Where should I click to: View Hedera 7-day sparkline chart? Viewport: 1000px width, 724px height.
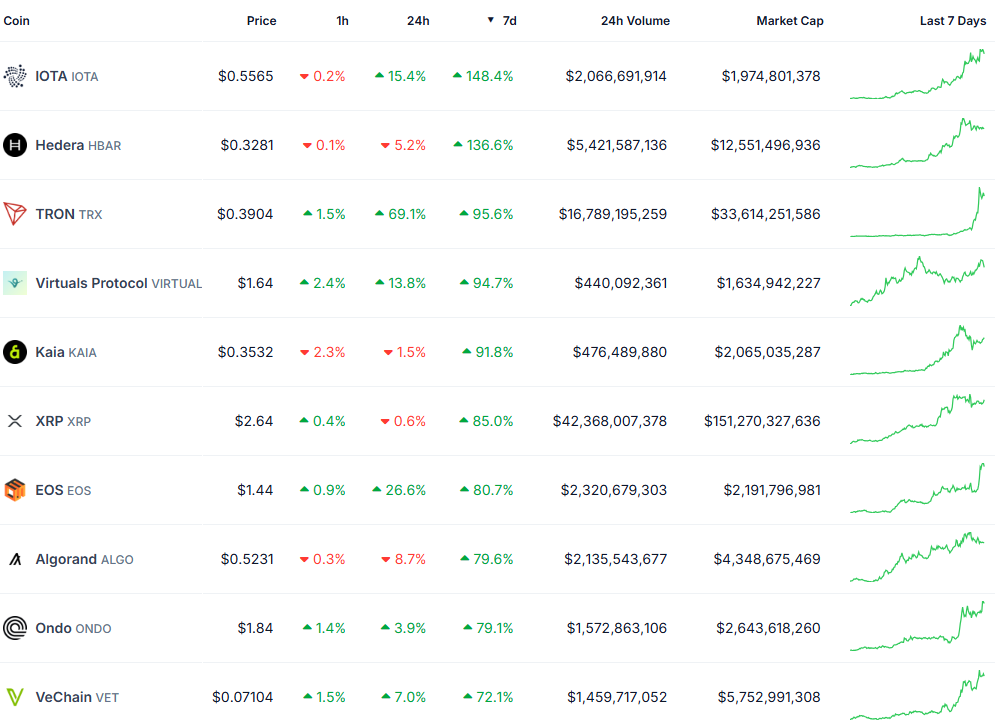[918, 144]
